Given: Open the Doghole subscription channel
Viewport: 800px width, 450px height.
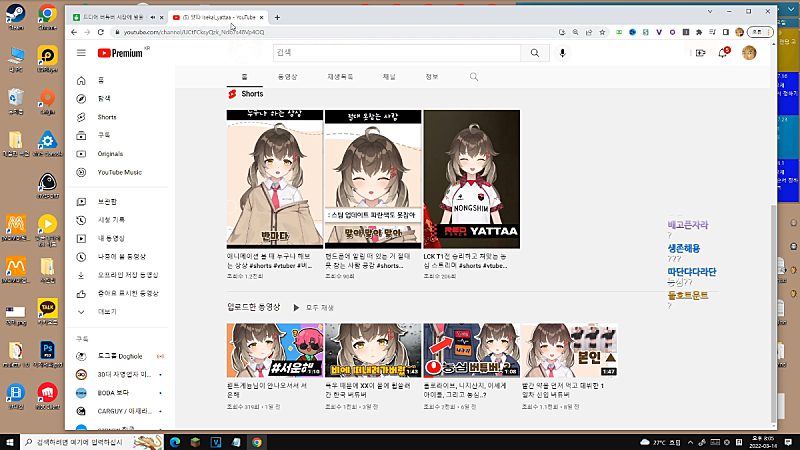Looking at the screenshot, I should [120, 356].
